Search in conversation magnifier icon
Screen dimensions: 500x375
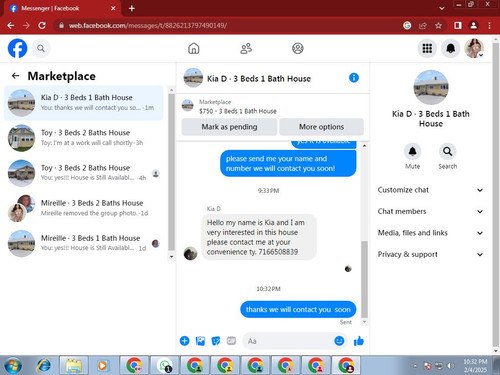click(447, 152)
